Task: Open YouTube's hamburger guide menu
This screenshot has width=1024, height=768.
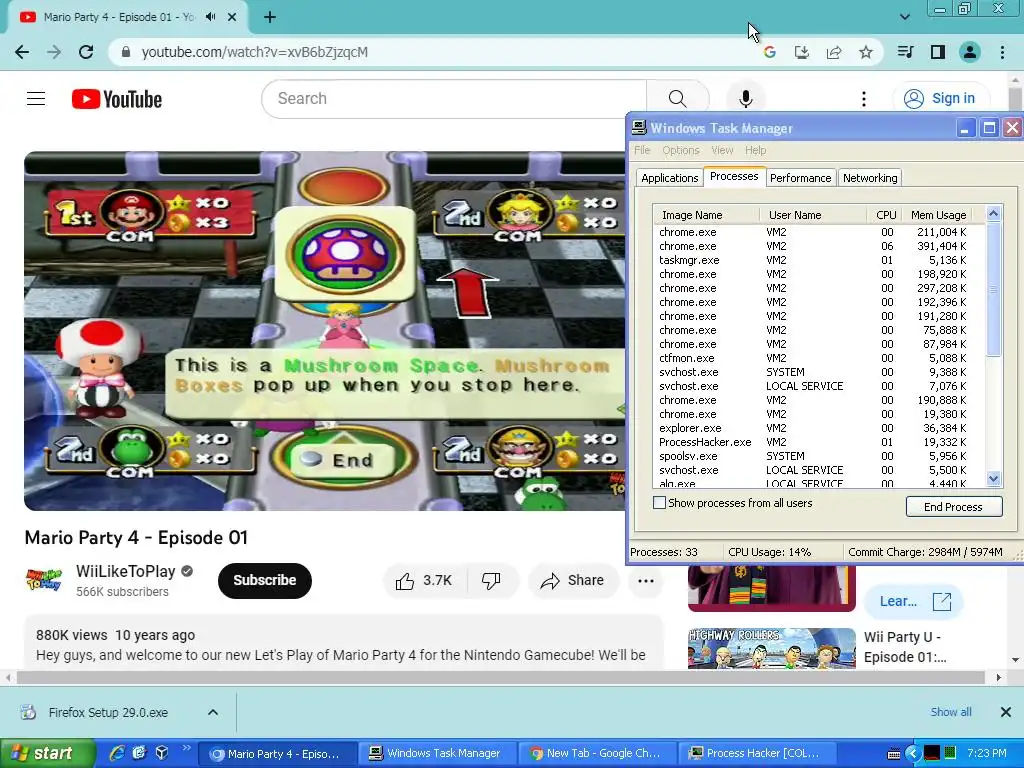Action: (x=36, y=99)
